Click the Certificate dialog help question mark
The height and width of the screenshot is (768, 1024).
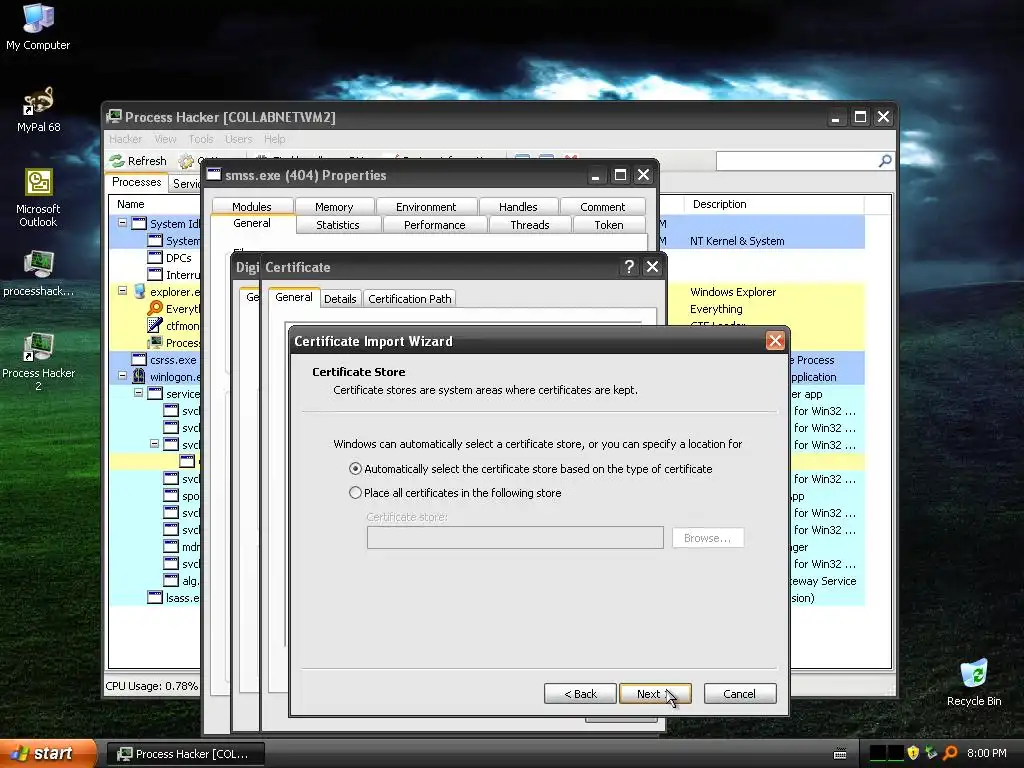click(628, 266)
